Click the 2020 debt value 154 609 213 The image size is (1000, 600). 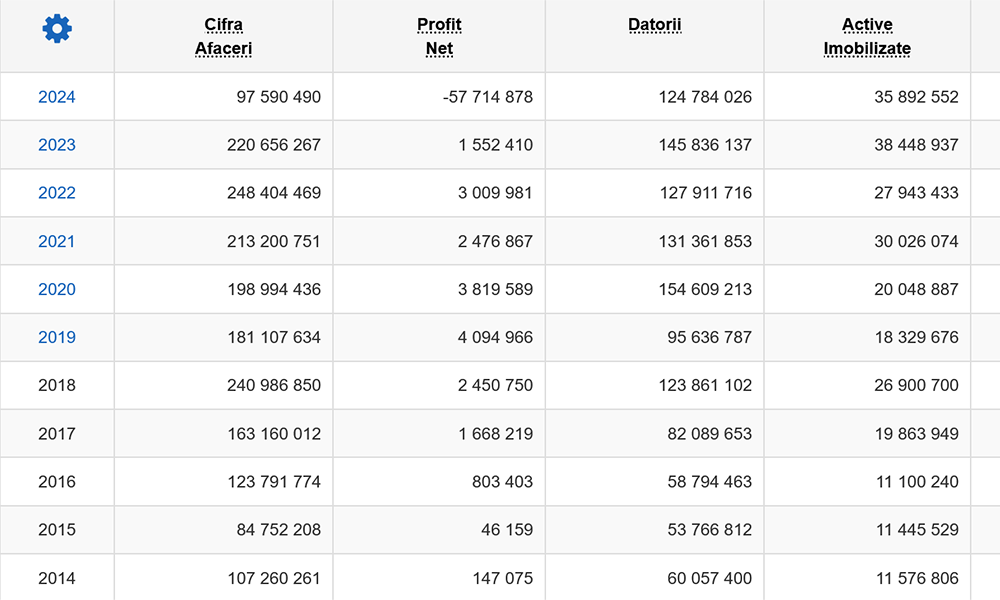coord(705,289)
